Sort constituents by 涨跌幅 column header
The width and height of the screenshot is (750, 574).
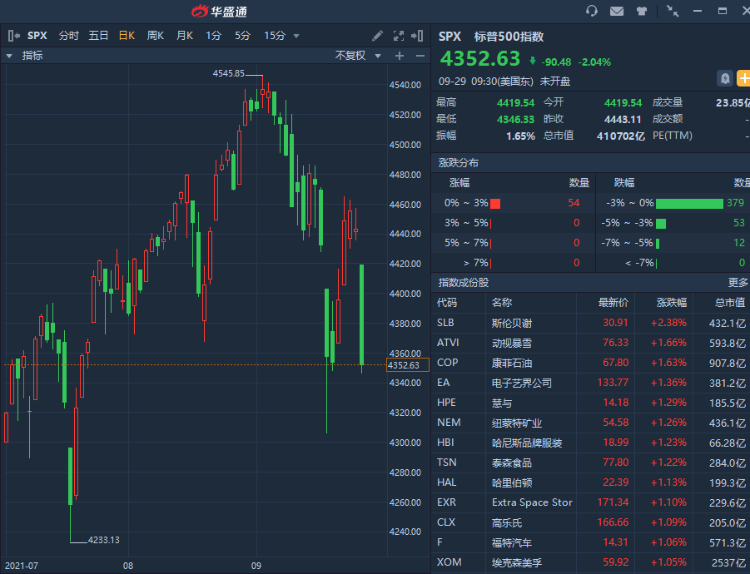click(671, 302)
